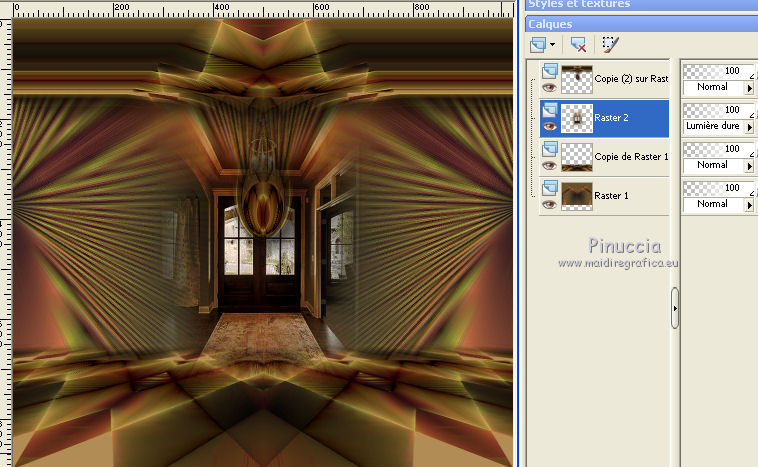Toggle visibility of Raster 2 layer
Image resolution: width=758 pixels, height=467 pixels.
click(x=549, y=127)
